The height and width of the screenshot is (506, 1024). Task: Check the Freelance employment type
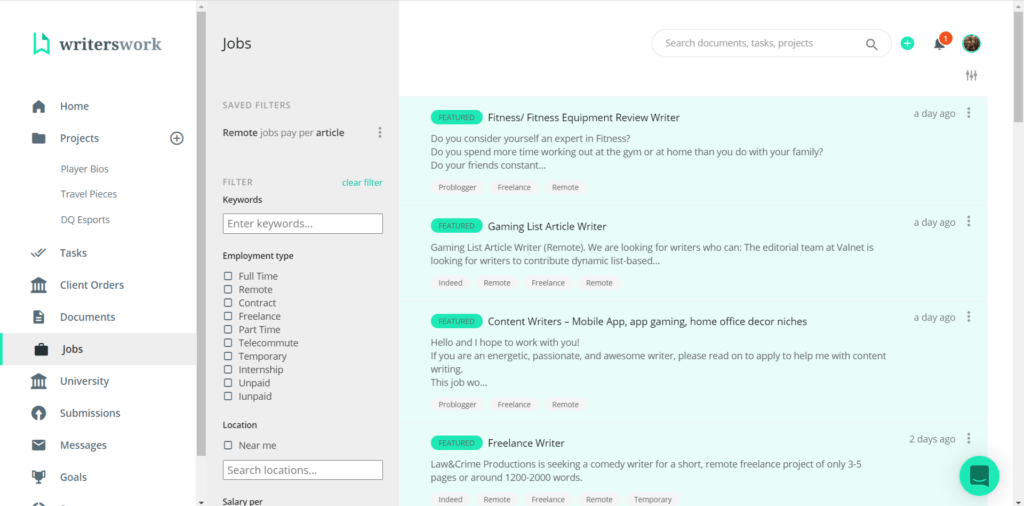click(x=228, y=316)
